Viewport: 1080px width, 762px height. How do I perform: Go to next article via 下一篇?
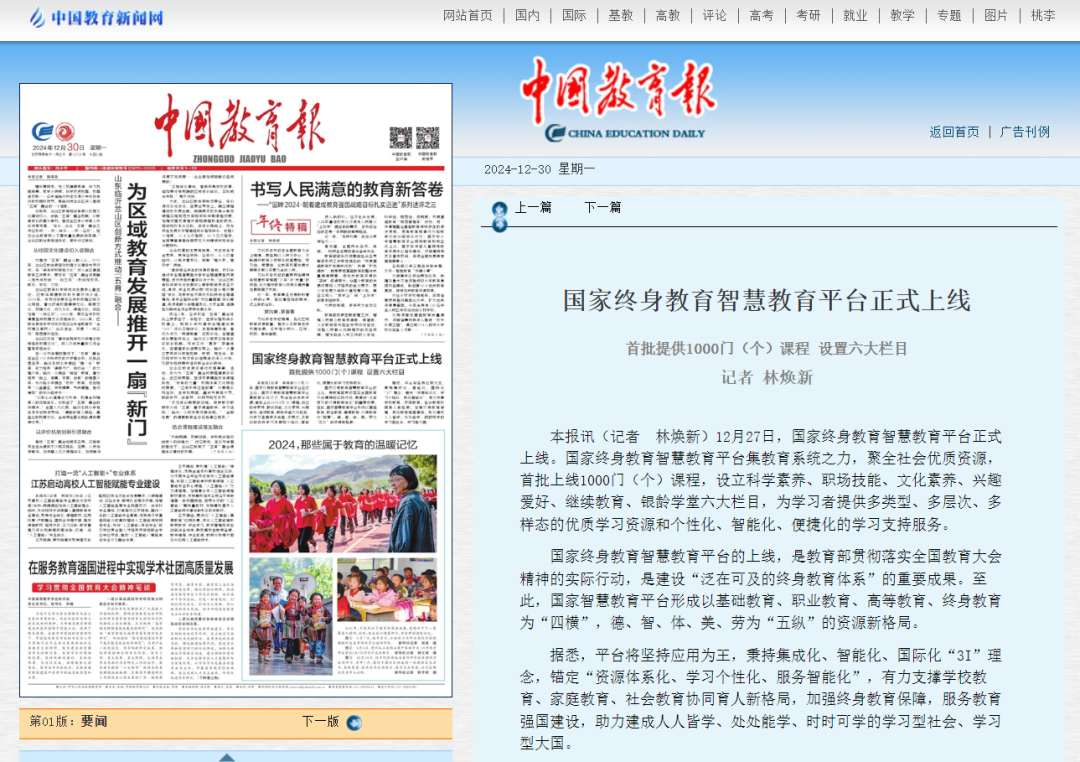602,207
